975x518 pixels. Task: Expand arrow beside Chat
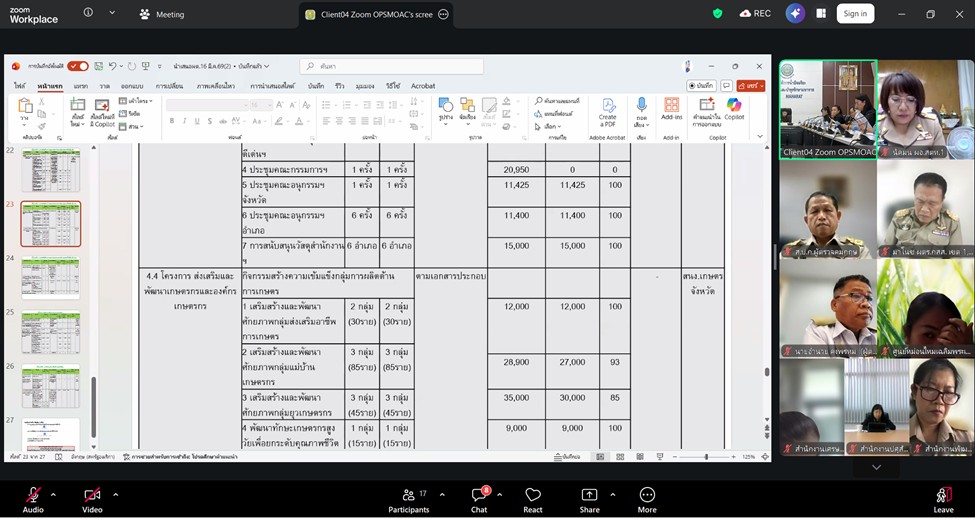[499, 495]
